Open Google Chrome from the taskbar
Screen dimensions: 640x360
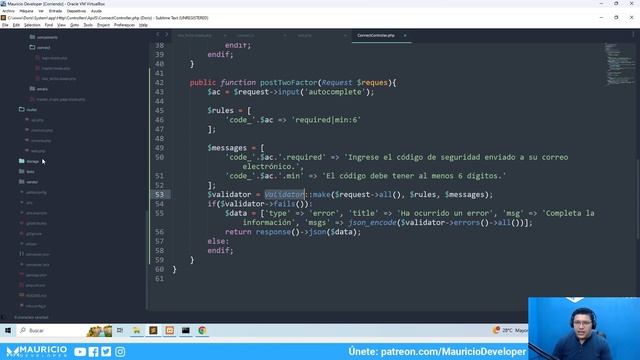[202, 330]
